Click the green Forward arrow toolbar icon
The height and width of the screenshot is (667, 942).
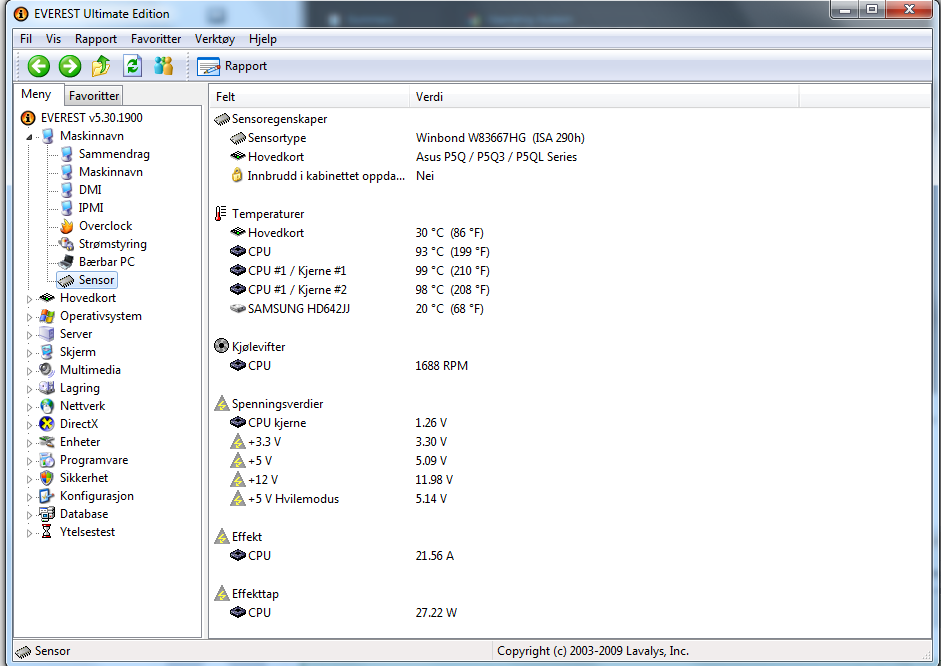click(70, 66)
